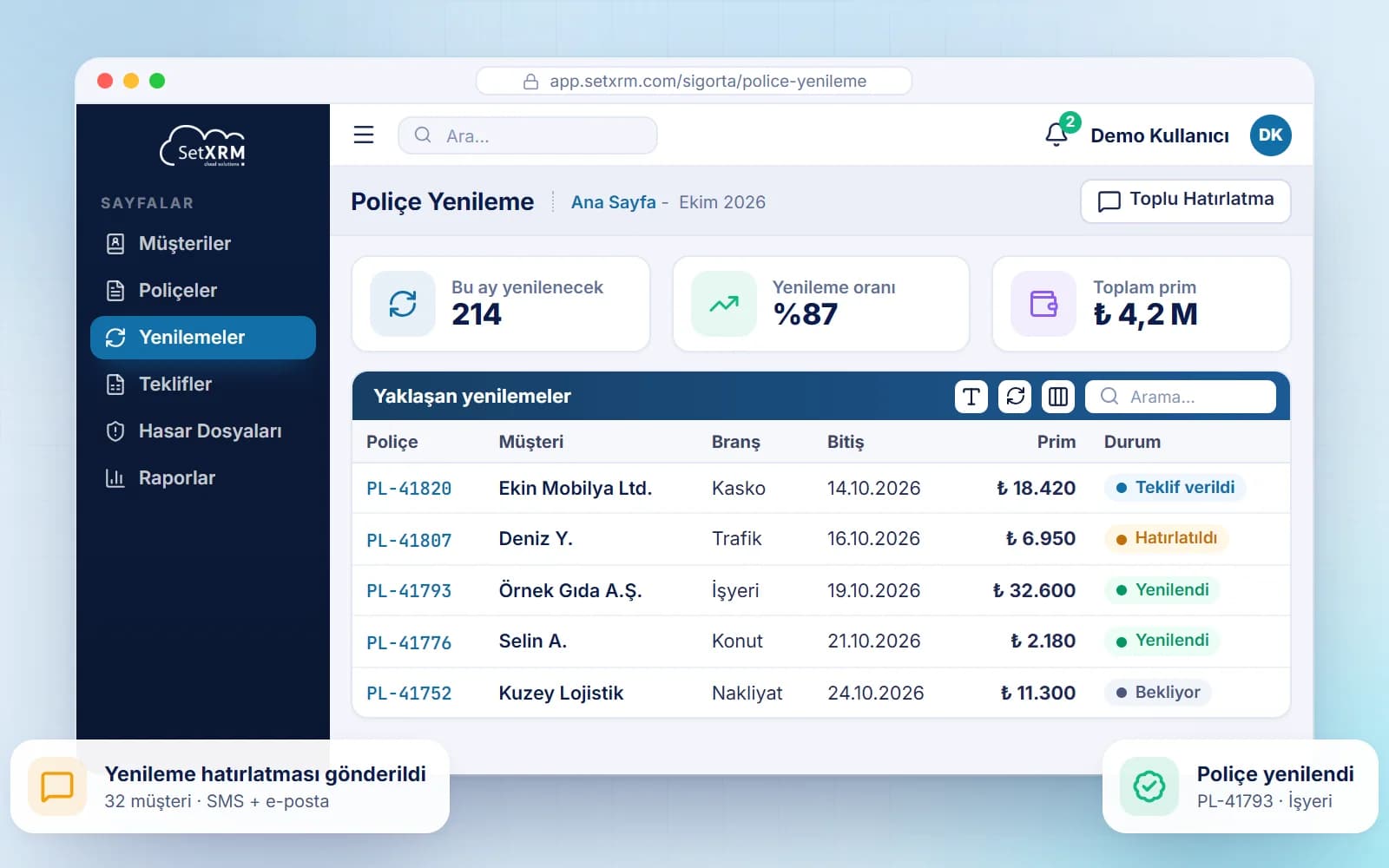Go to Hasar Dosyaları page
The image size is (1389, 868).
click(x=203, y=431)
